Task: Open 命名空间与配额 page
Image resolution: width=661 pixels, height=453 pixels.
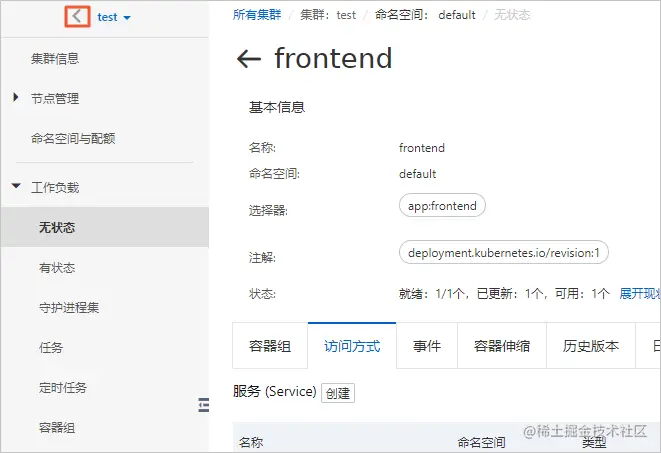Action: point(73,138)
